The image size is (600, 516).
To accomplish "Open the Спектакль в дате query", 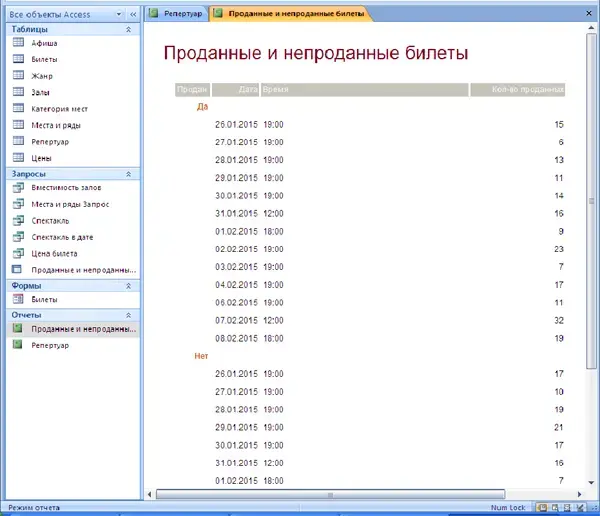I will point(66,237).
